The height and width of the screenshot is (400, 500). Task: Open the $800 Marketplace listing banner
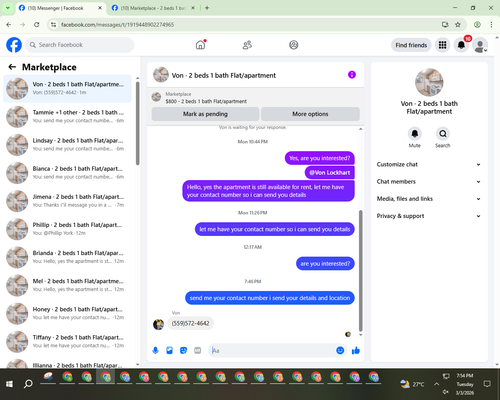coord(256,98)
